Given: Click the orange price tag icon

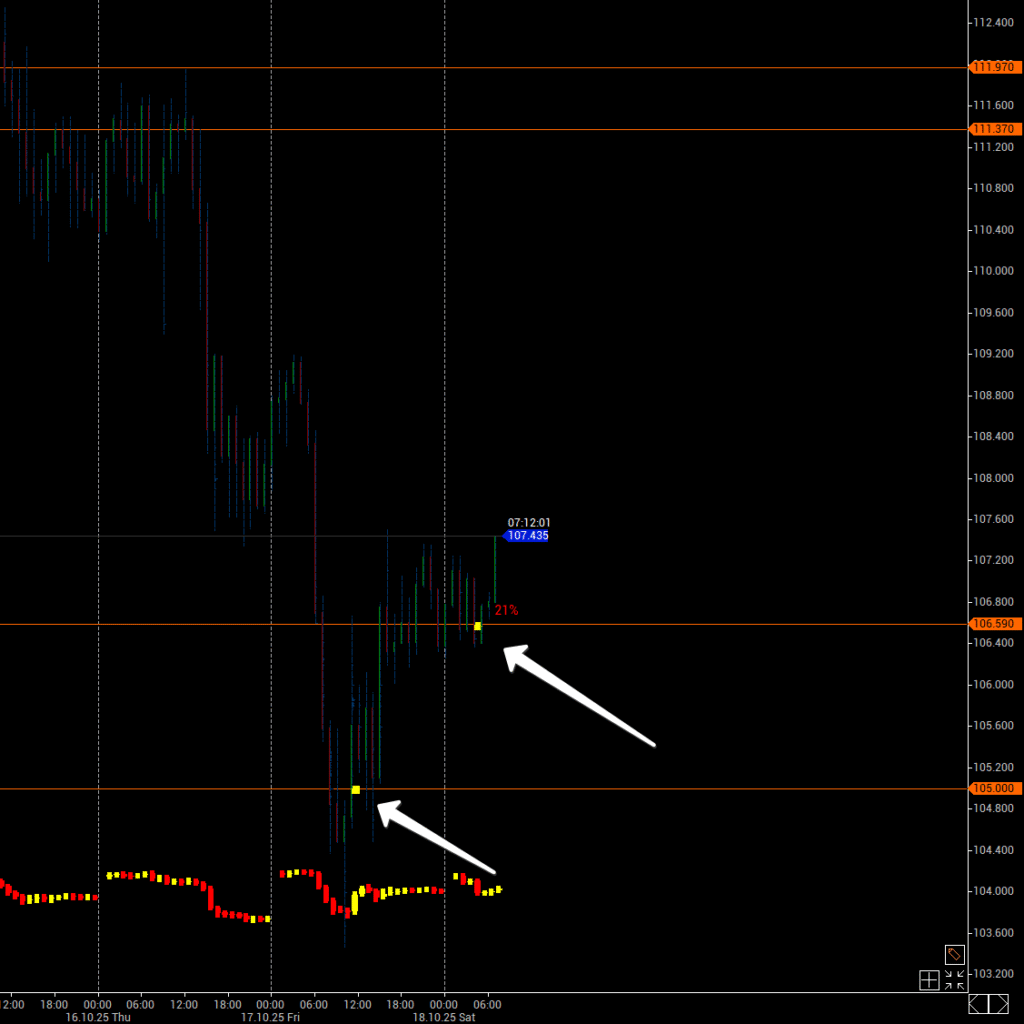Looking at the screenshot, I should (x=954, y=954).
